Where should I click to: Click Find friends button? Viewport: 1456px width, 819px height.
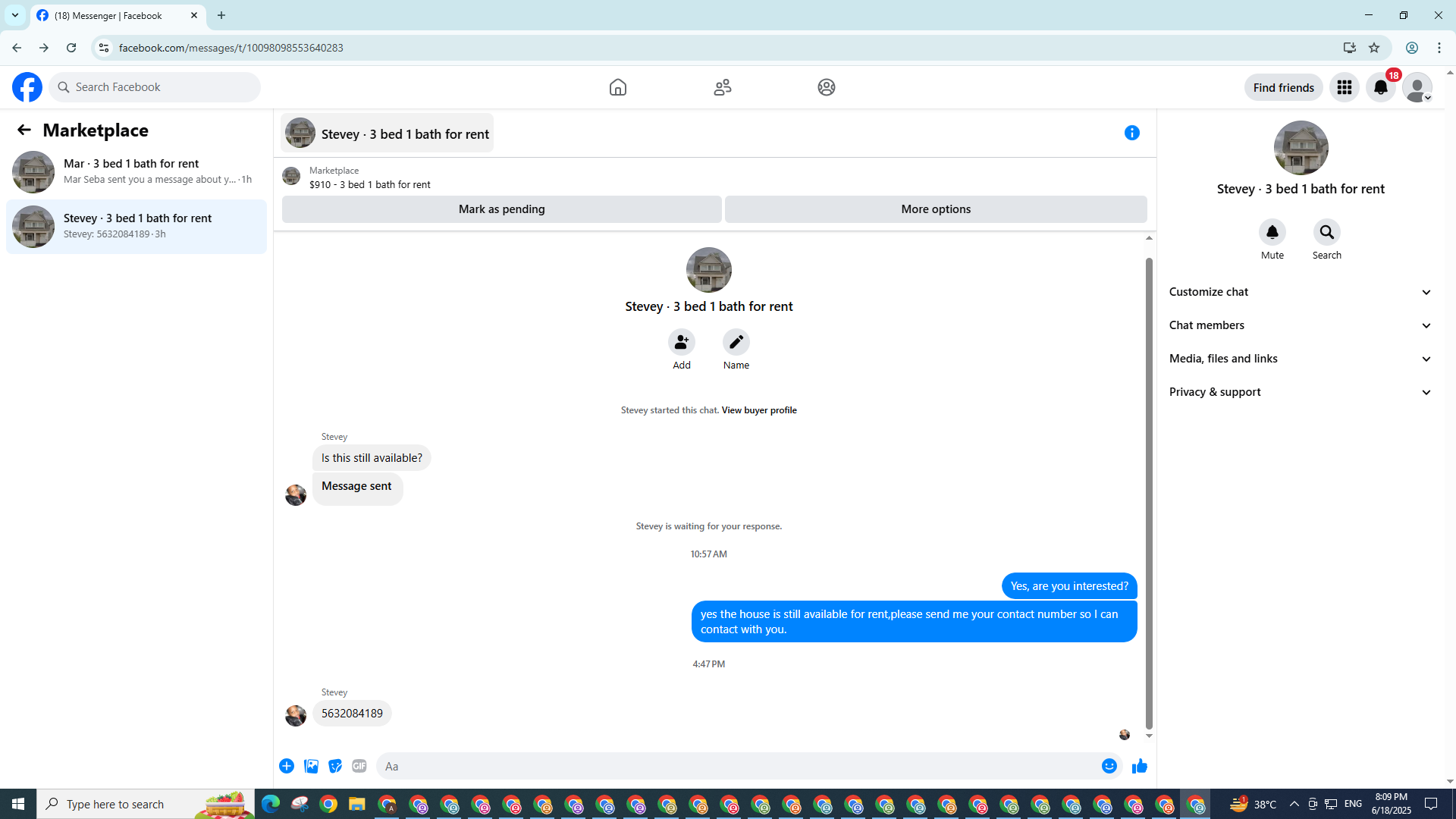point(1283,87)
